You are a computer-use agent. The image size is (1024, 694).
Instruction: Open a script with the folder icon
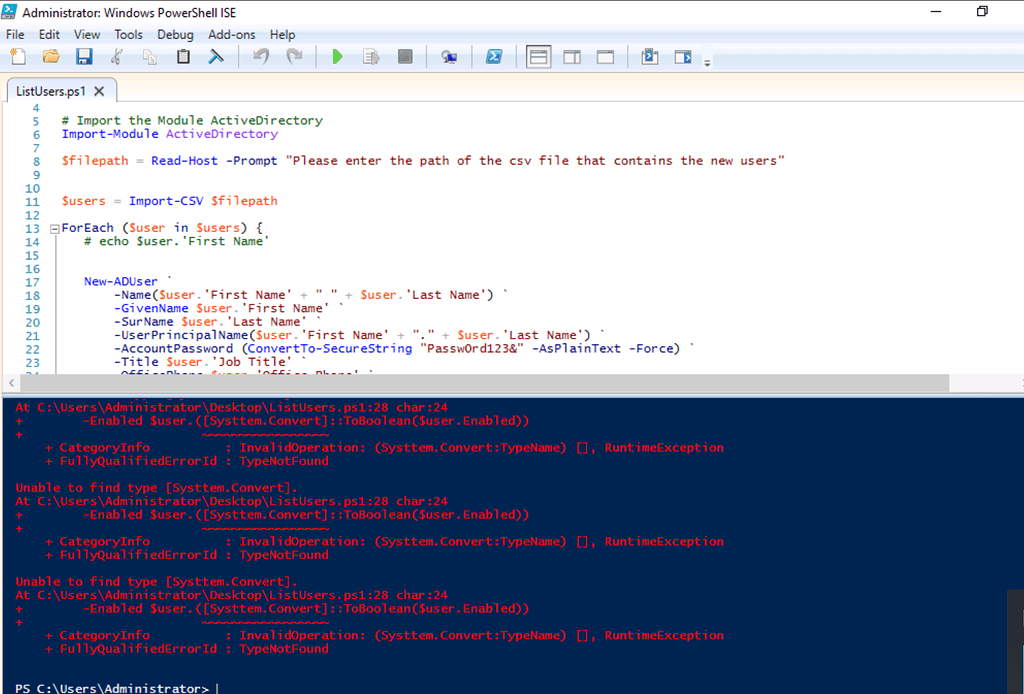point(50,57)
